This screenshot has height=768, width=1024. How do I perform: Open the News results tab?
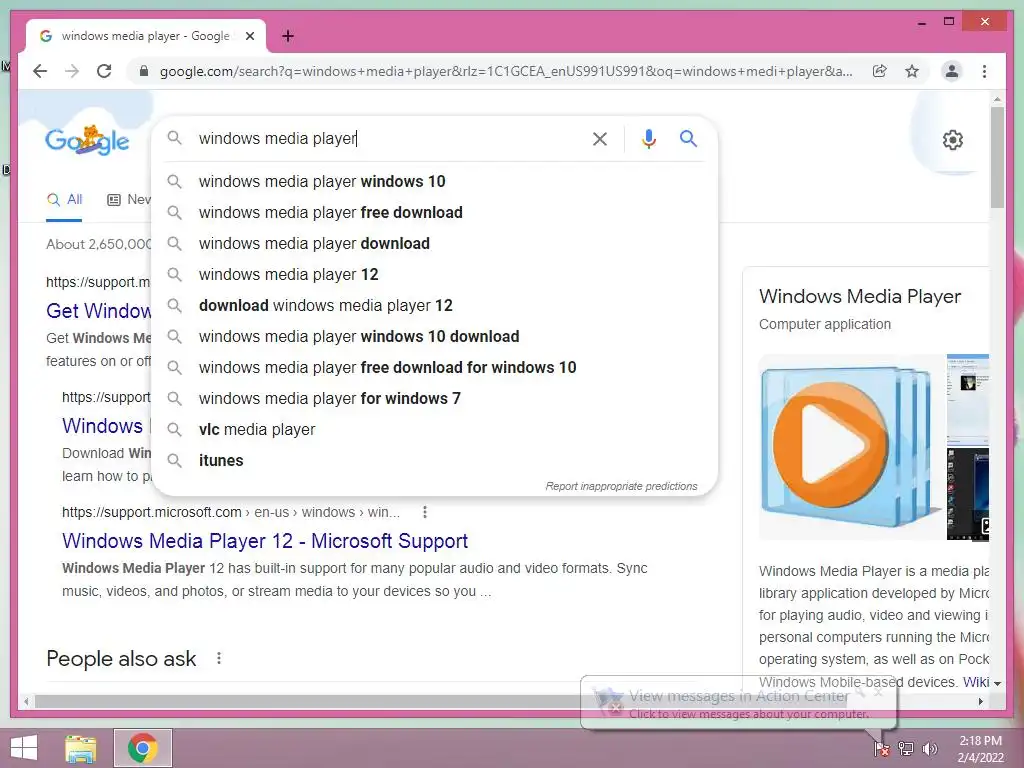click(x=129, y=200)
